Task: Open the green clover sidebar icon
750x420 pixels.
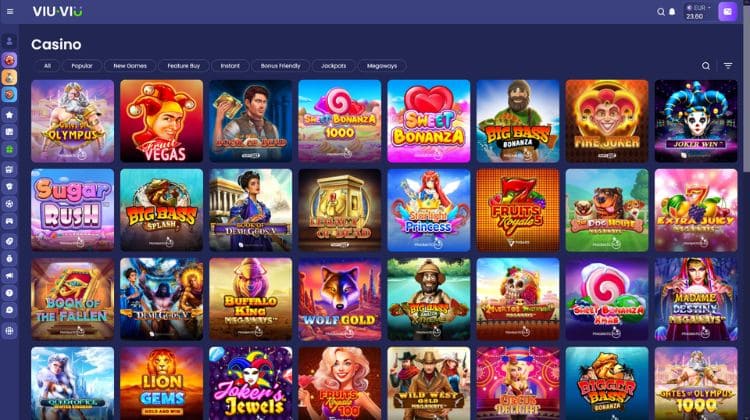Action: pyautogui.click(x=9, y=149)
